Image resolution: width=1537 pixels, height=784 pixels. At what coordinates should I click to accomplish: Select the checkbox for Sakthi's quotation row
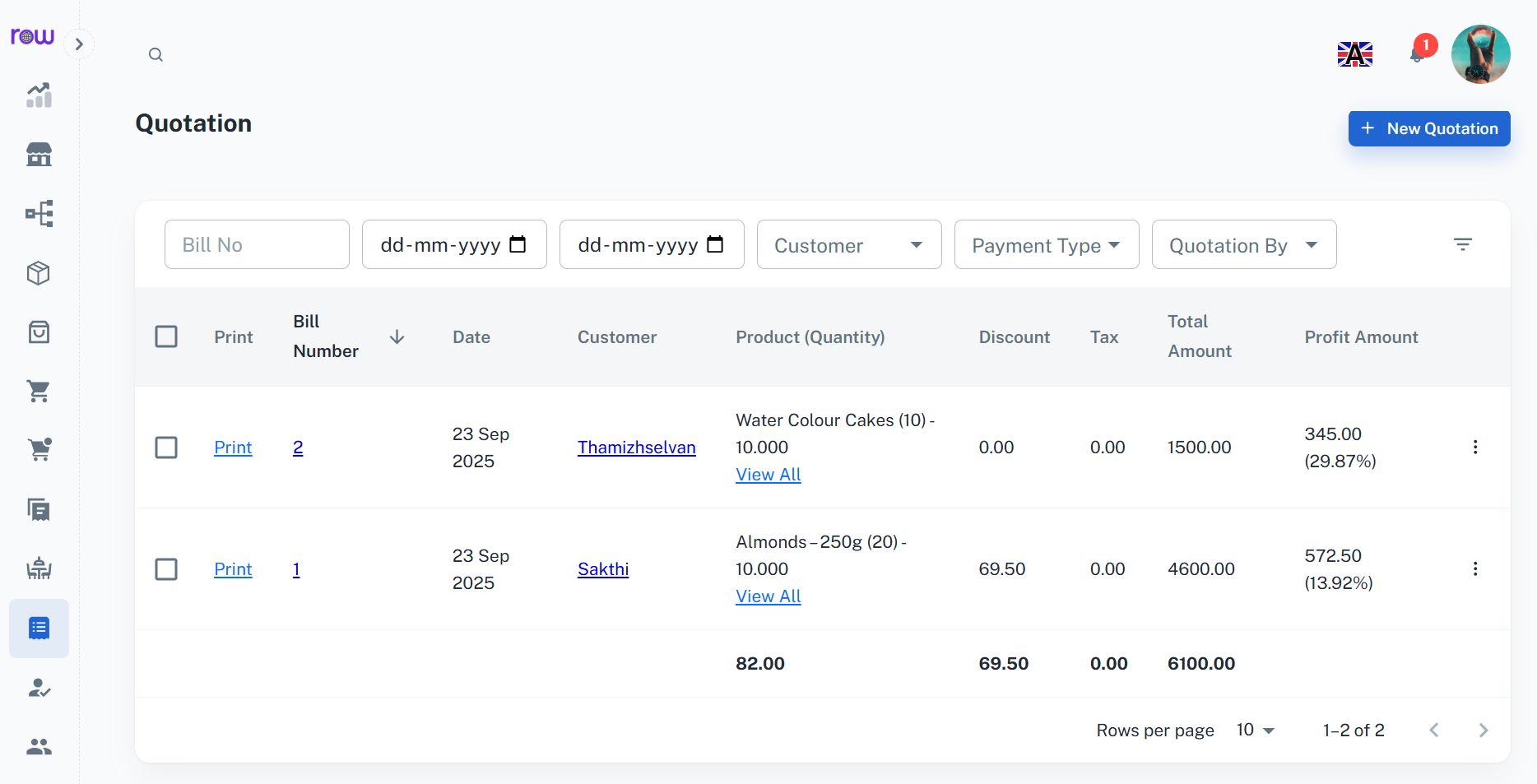[166, 569]
